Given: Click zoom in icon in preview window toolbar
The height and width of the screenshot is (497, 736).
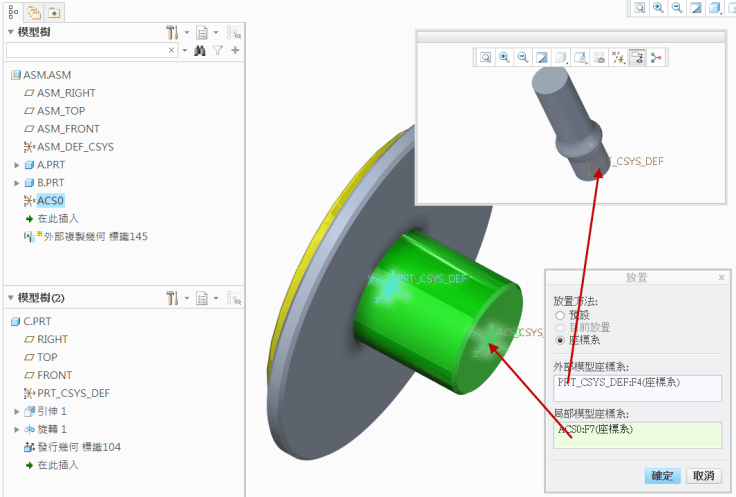Looking at the screenshot, I should click(504, 58).
